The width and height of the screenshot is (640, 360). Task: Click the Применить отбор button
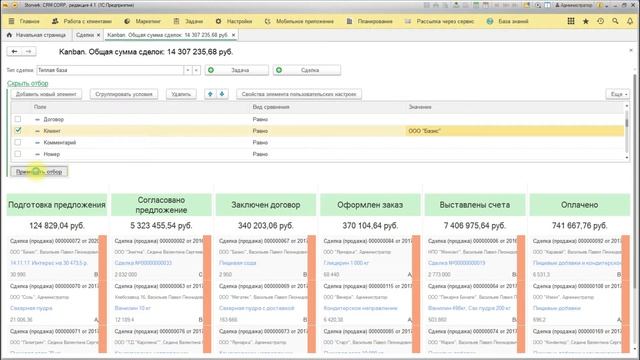[39, 172]
